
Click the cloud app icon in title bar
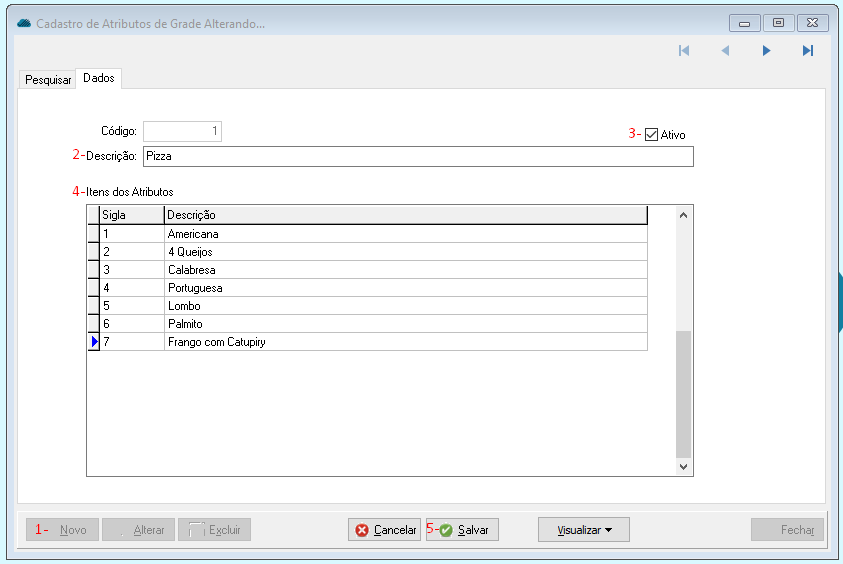tap(24, 23)
